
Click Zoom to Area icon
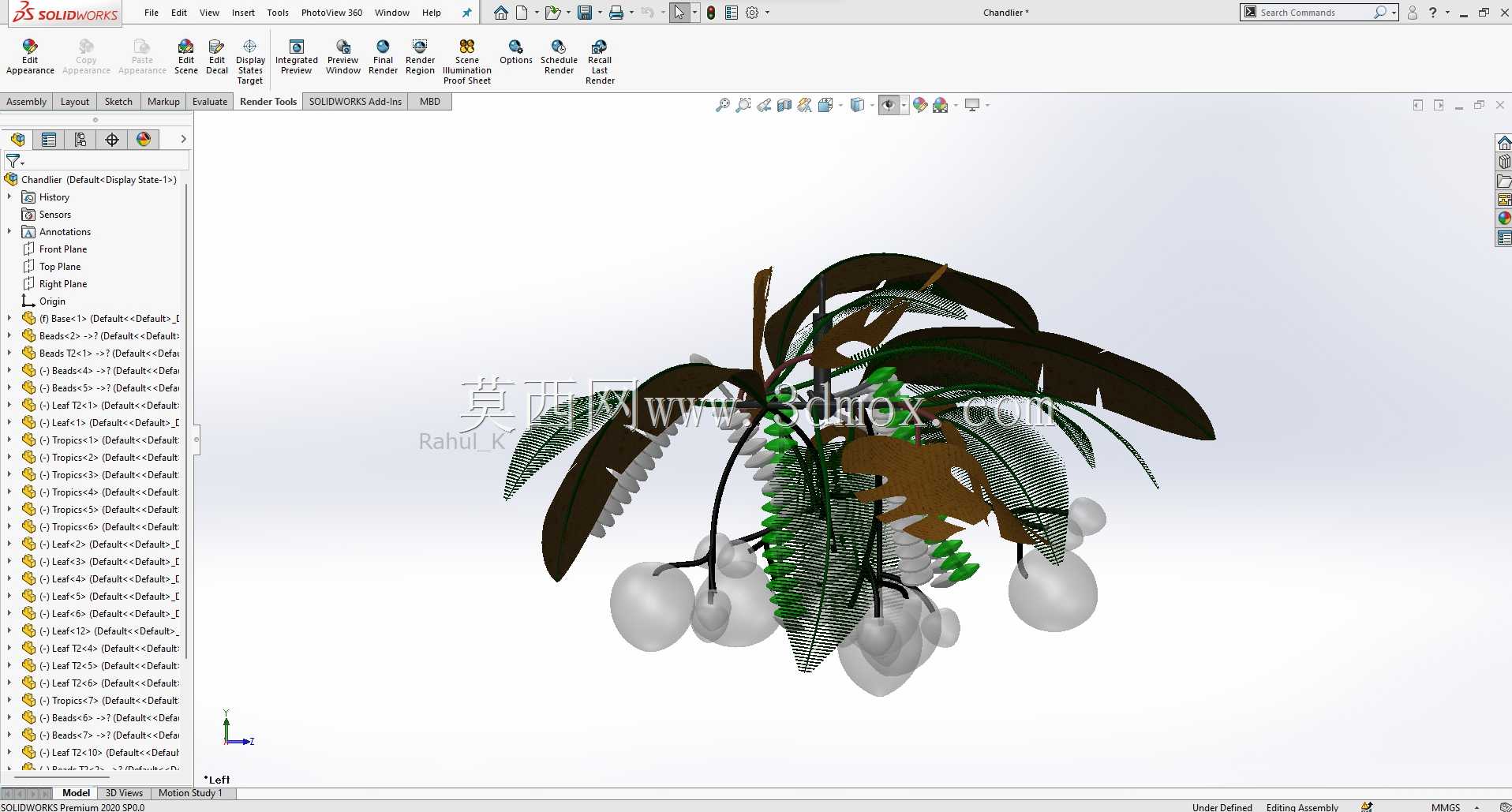coord(743,105)
